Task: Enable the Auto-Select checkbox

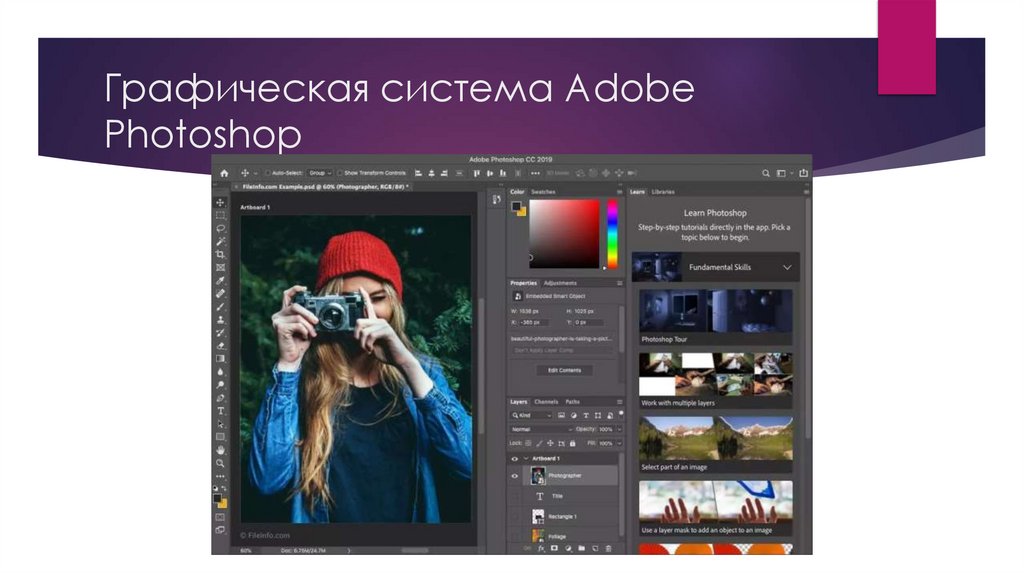Action: coord(268,173)
